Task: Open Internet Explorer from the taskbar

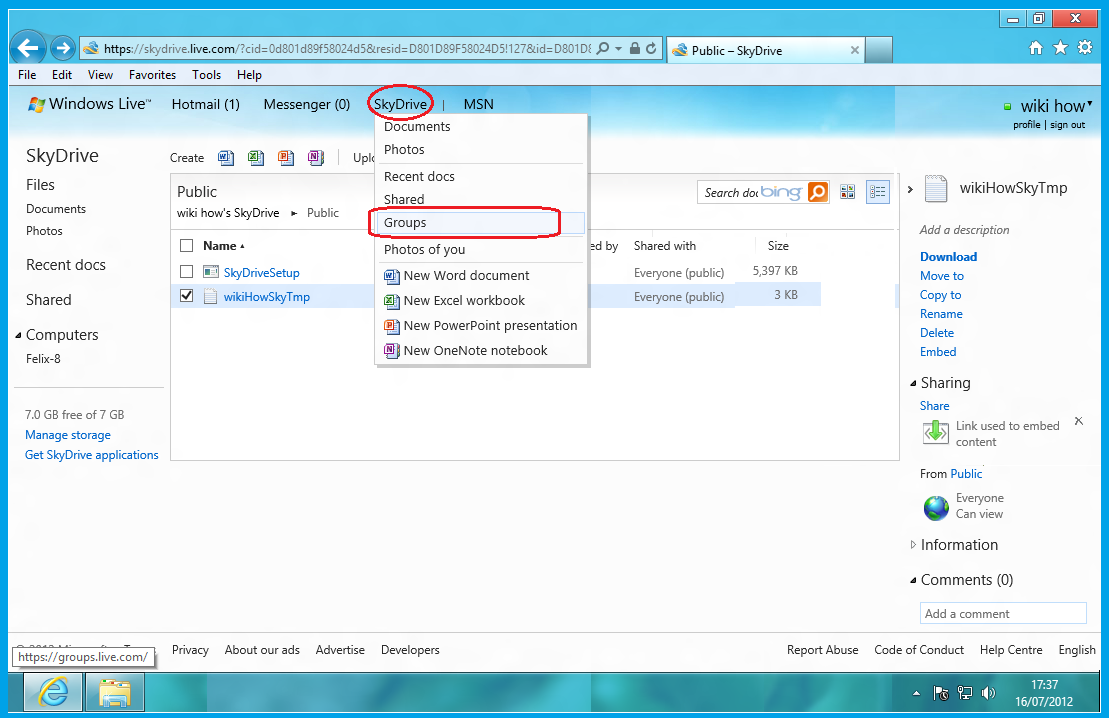Action: (x=53, y=692)
